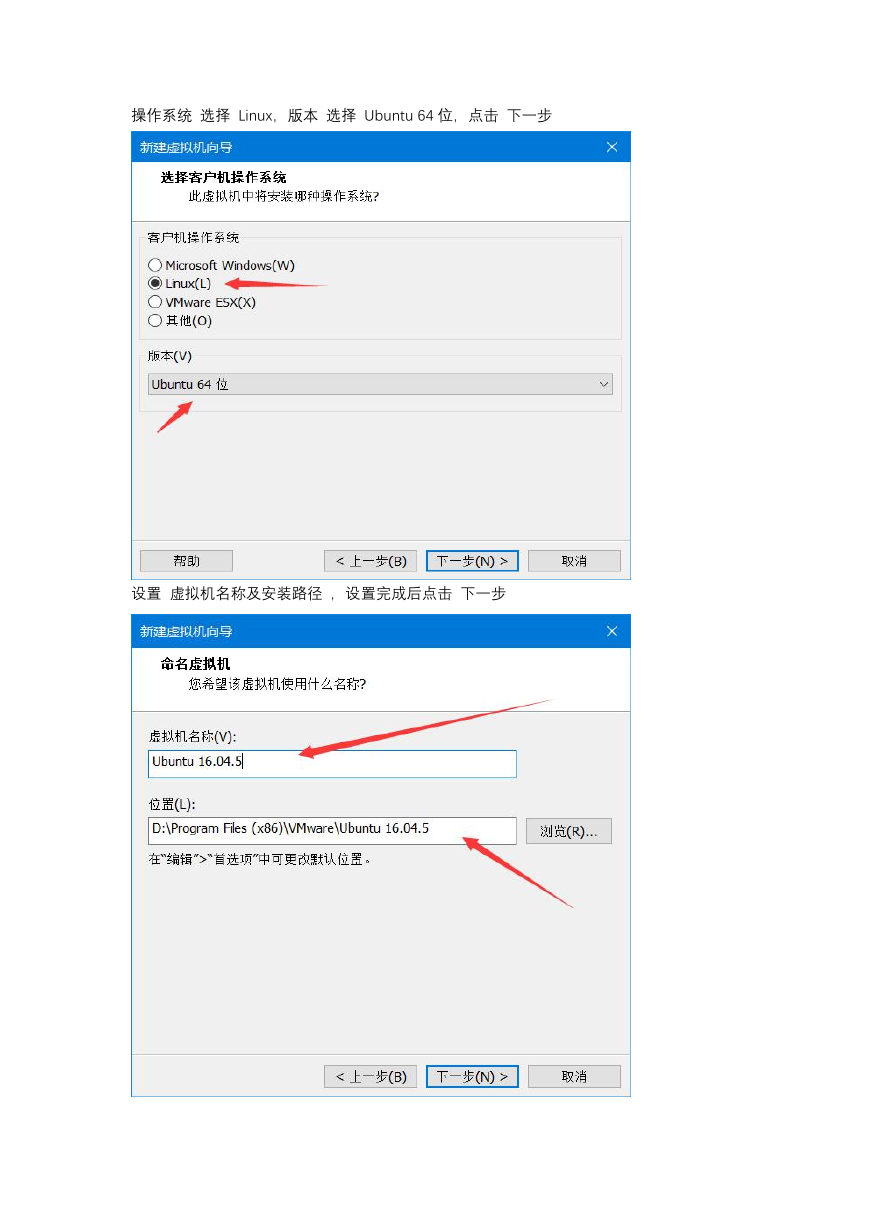Choose the VMware ESX(X) radio option
The width and height of the screenshot is (869, 1228).
202,302
